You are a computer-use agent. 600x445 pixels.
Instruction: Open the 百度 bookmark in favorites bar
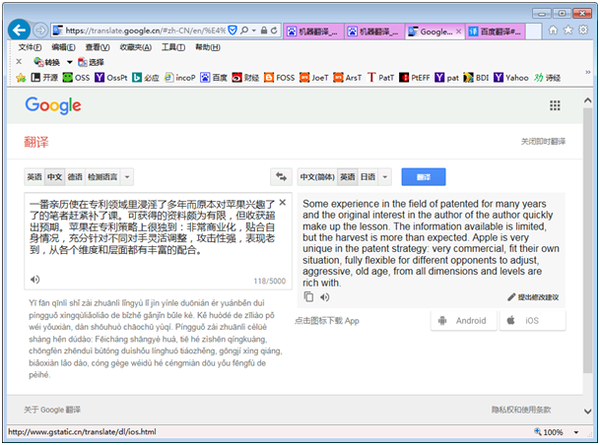tap(214, 78)
